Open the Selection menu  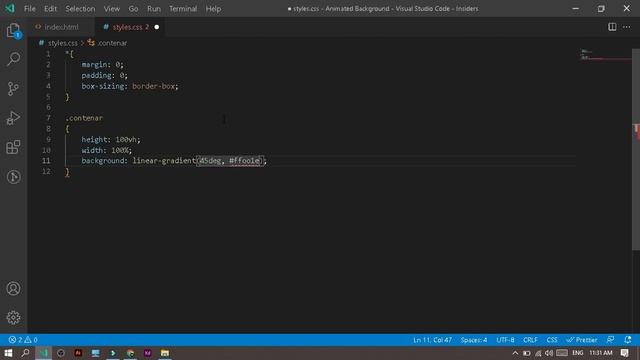(80, 9)
